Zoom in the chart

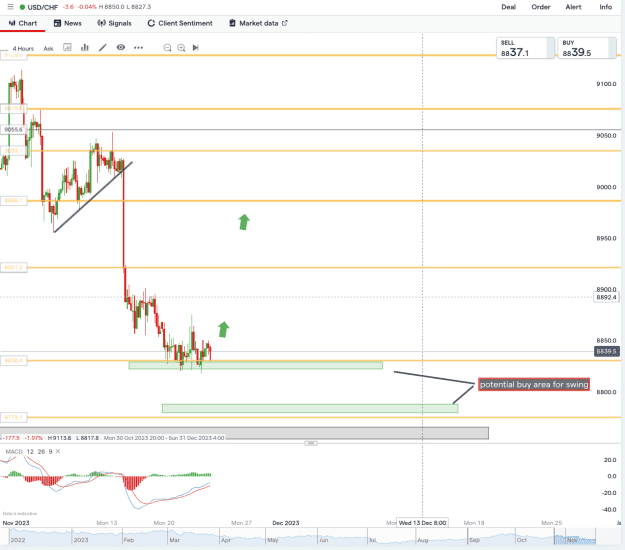(181, 48)
